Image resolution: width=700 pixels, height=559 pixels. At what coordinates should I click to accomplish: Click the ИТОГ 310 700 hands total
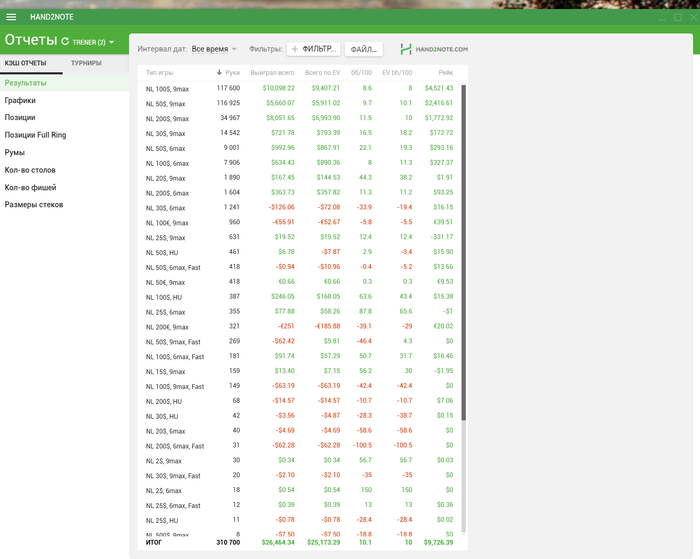tap(228, 542)
